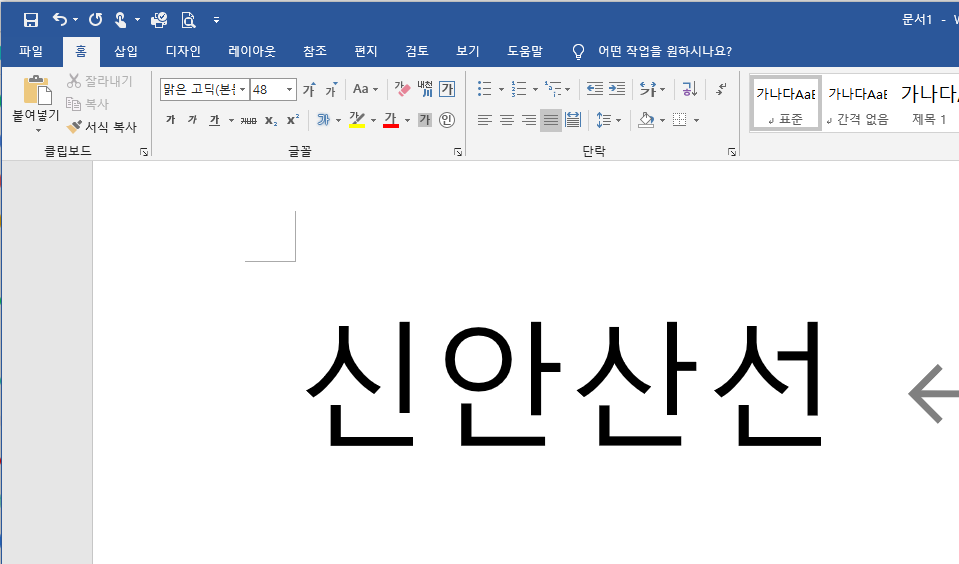Open the font size dropdown showing 48
The width and height of the screenshot is (959, 564).
(289, 89)
